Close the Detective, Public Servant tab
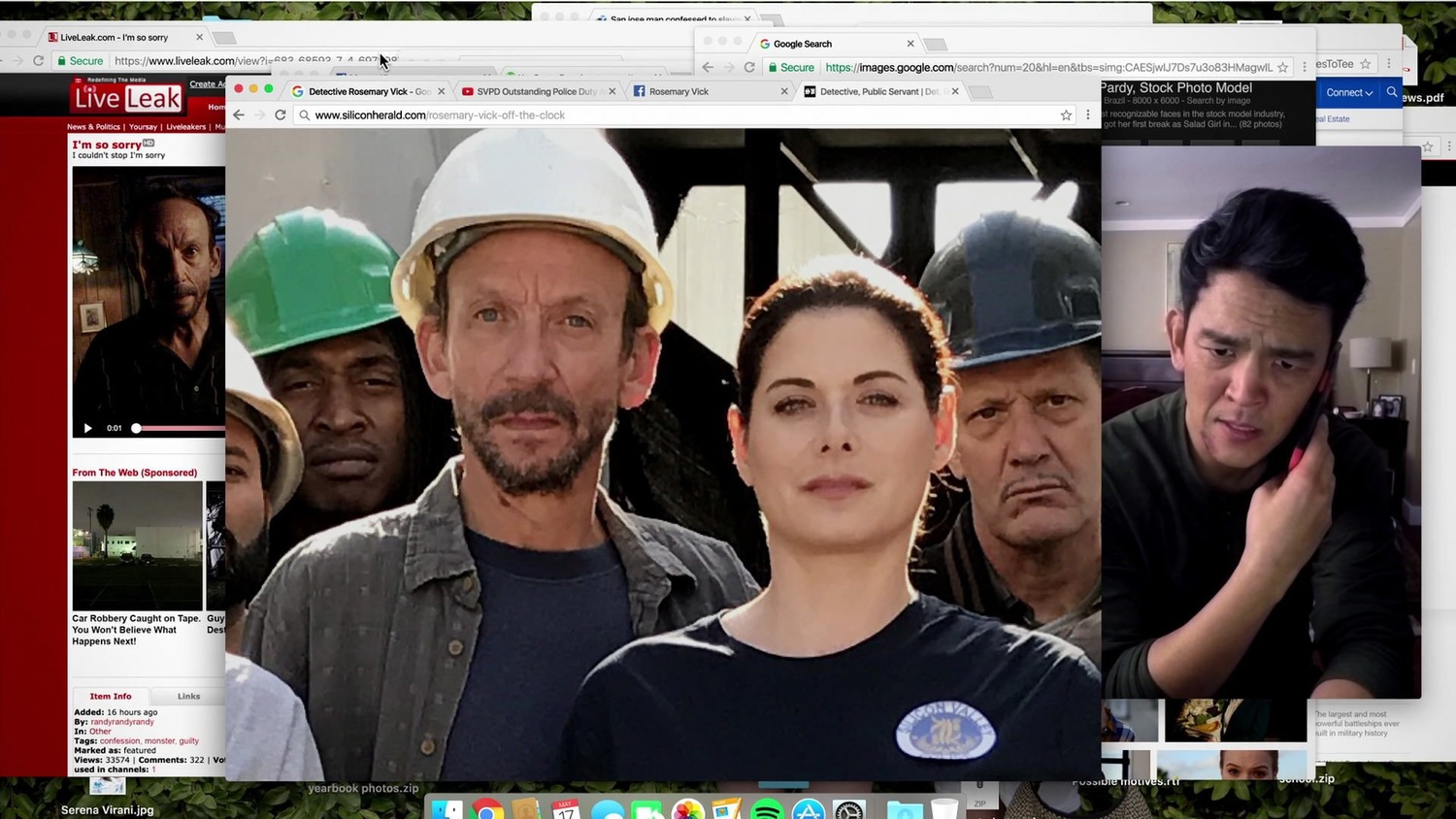Viewport: 1456px width, 819px height. point(955,91)
